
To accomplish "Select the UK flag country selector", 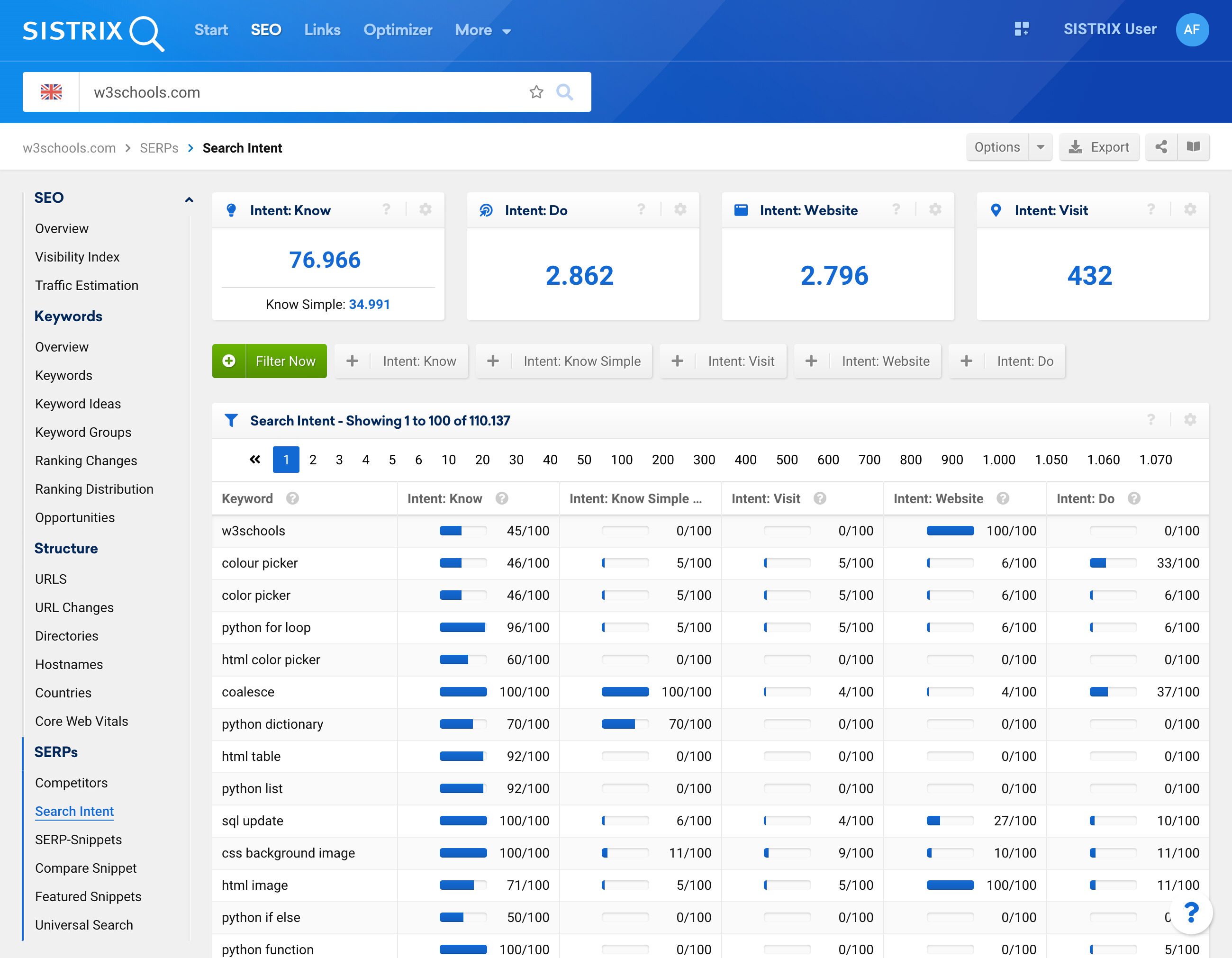I will [x=51, y=92].
